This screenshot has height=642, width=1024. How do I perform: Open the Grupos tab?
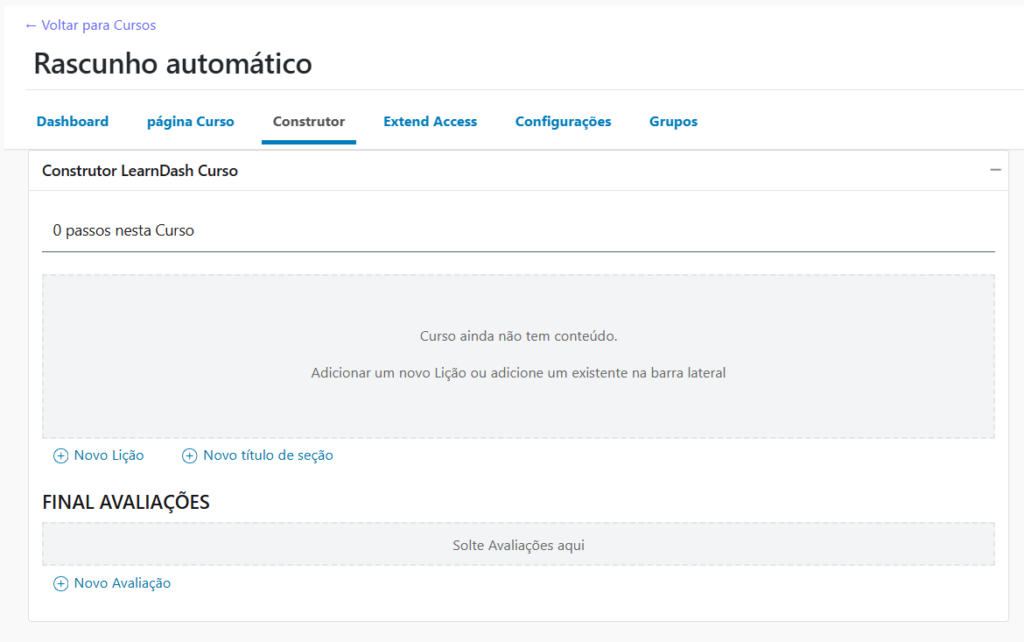(673, 122)
